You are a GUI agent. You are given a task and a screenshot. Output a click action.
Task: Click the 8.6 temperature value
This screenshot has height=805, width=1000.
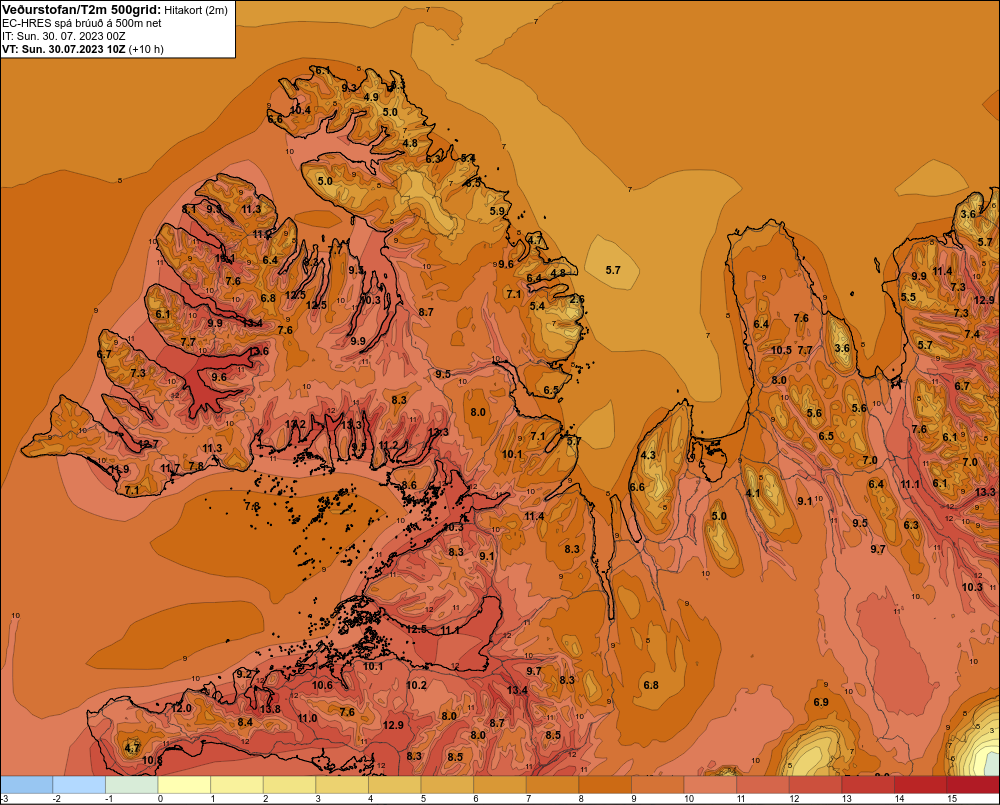pos(409,485)
